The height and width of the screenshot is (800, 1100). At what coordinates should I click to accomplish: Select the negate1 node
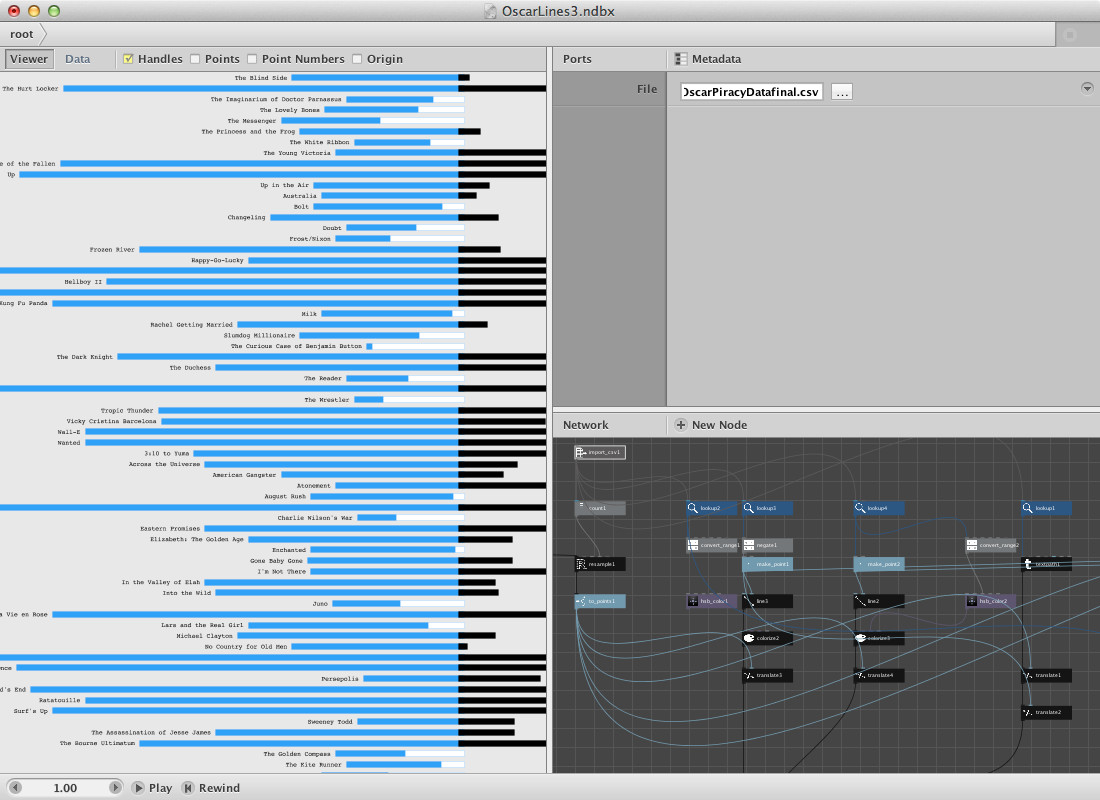pos(767,545)
